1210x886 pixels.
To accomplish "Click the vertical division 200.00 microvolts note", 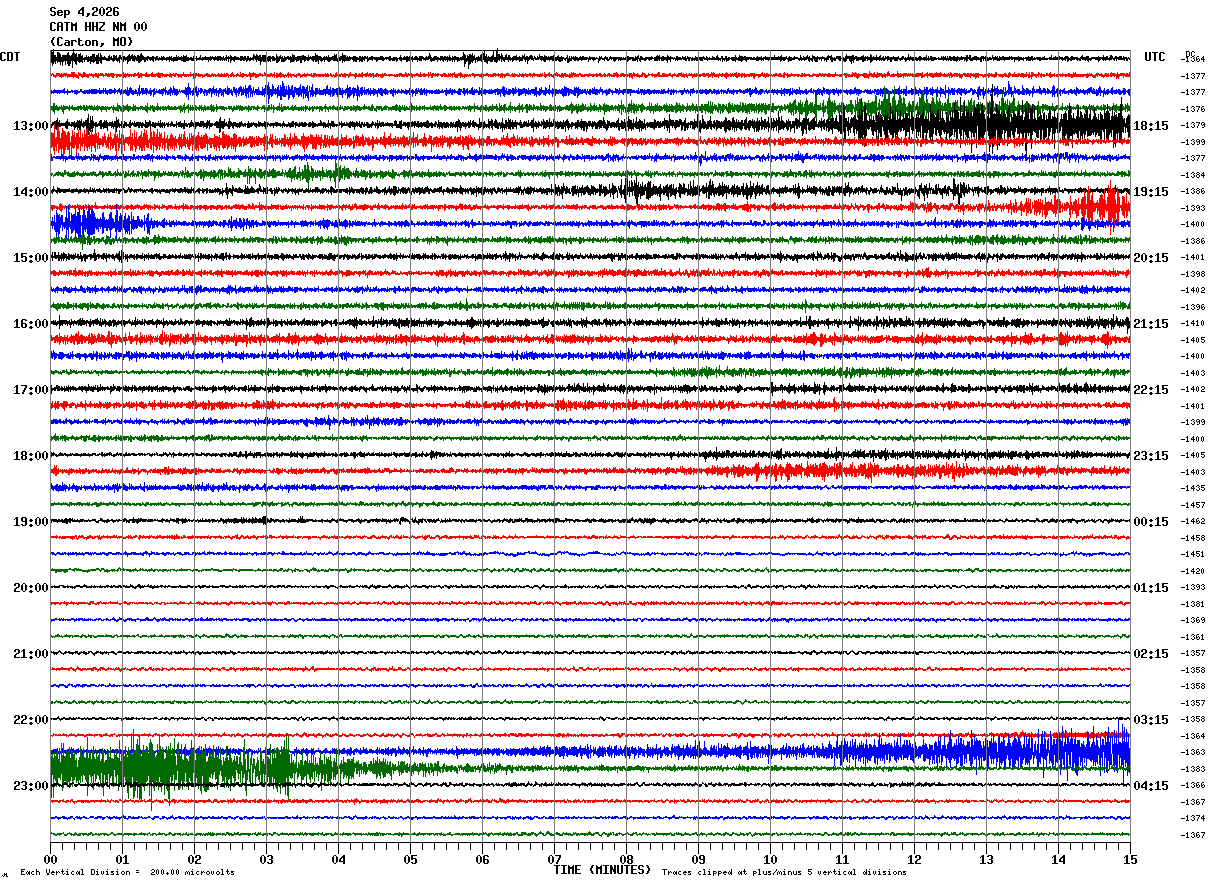I will click(127, 873).
